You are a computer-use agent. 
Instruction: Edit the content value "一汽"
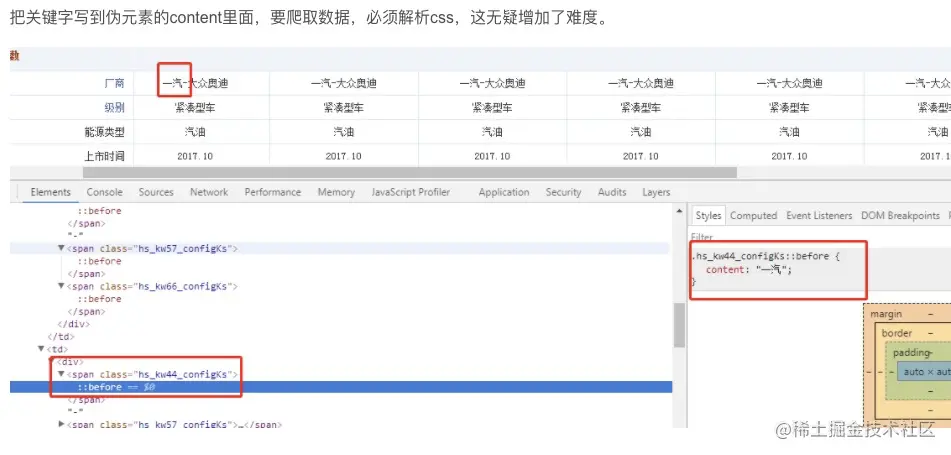[771, 269]
